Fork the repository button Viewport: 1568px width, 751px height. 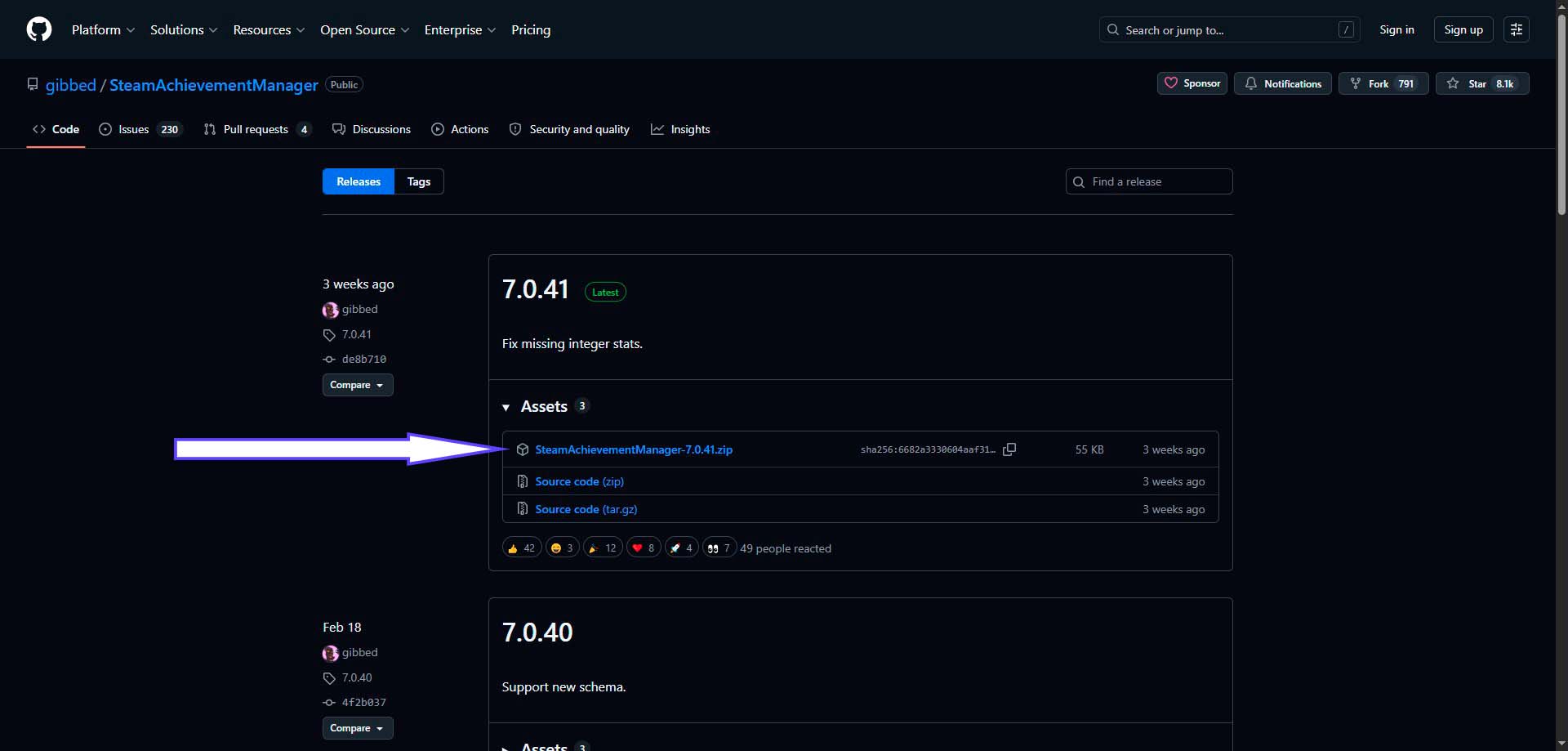(x=1383, y=83)
